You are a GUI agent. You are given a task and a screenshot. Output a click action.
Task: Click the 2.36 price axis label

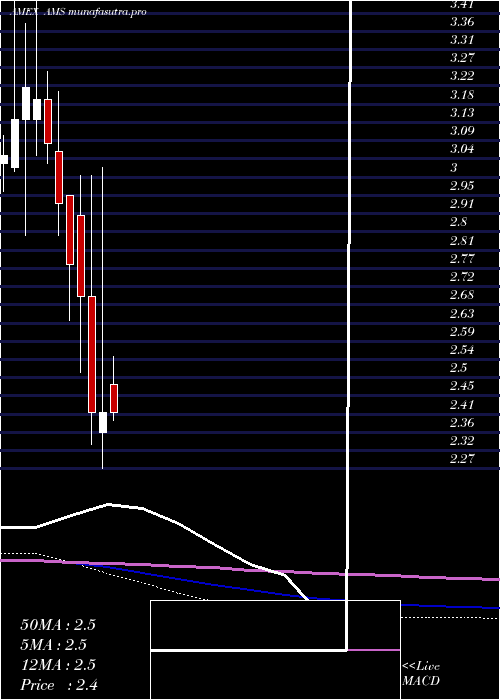click(x=462, y=422)
